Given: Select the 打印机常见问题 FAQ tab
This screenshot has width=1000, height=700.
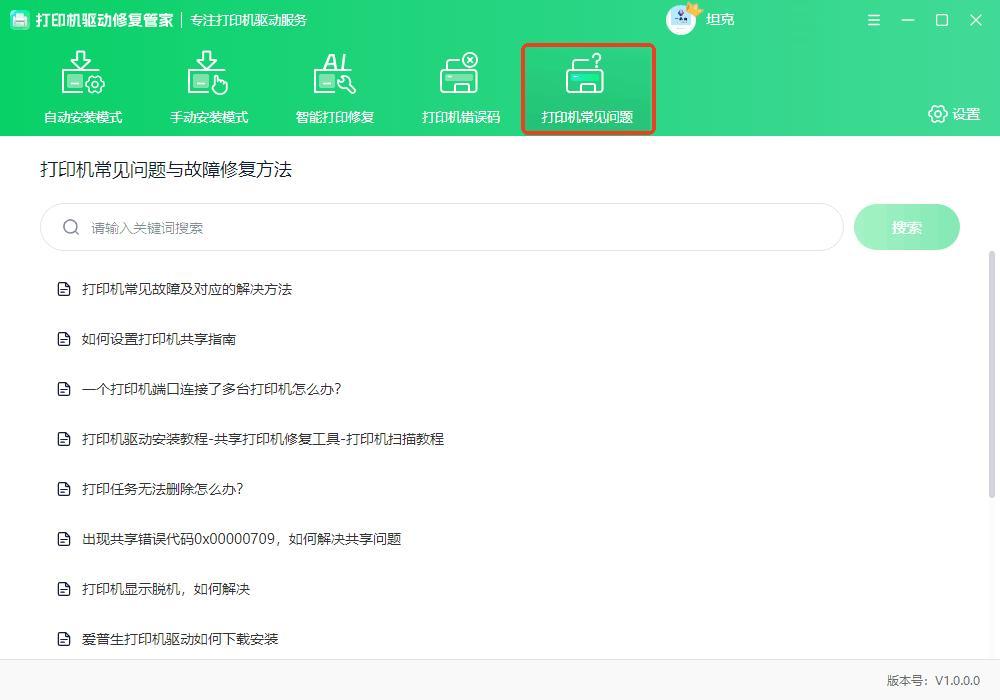Looking at the screenshot, I should point(587,88).
